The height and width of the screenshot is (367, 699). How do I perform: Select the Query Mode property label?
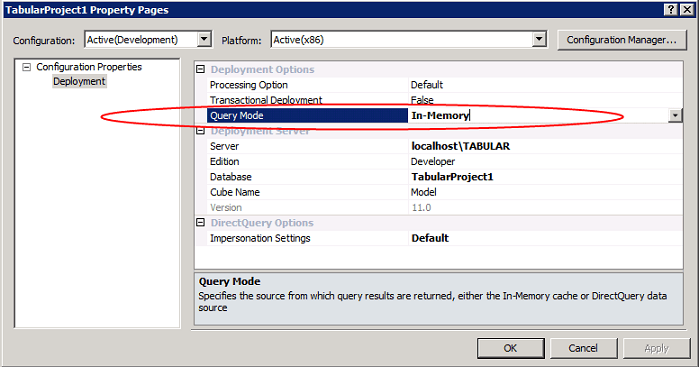(308, 115)
